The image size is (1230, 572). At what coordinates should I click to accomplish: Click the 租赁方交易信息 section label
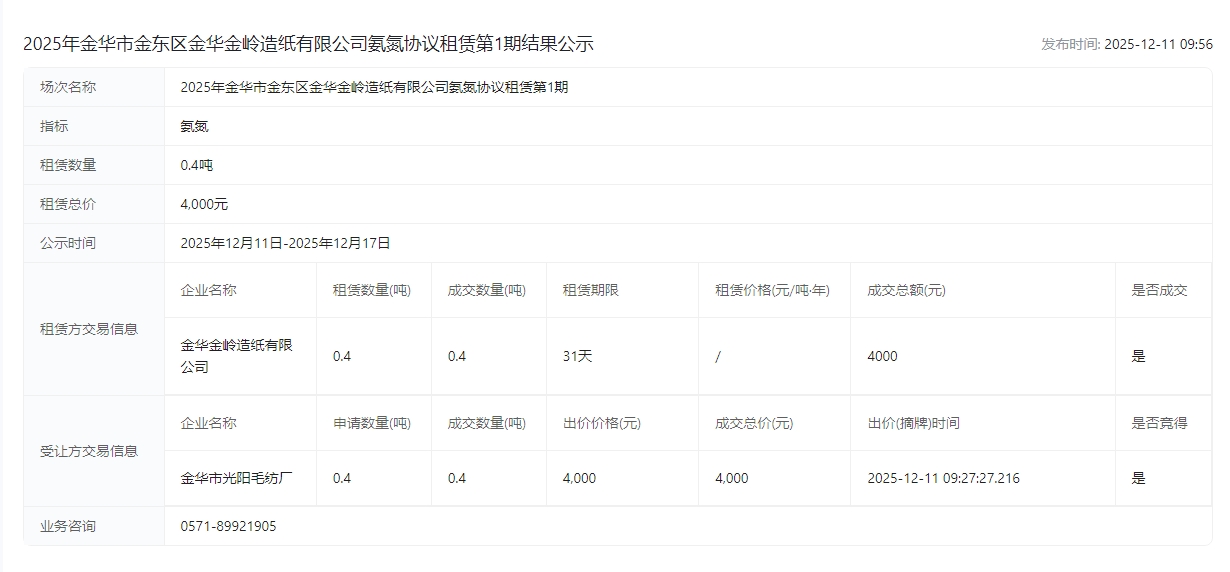pyautogui.click(x=89, y=329)
